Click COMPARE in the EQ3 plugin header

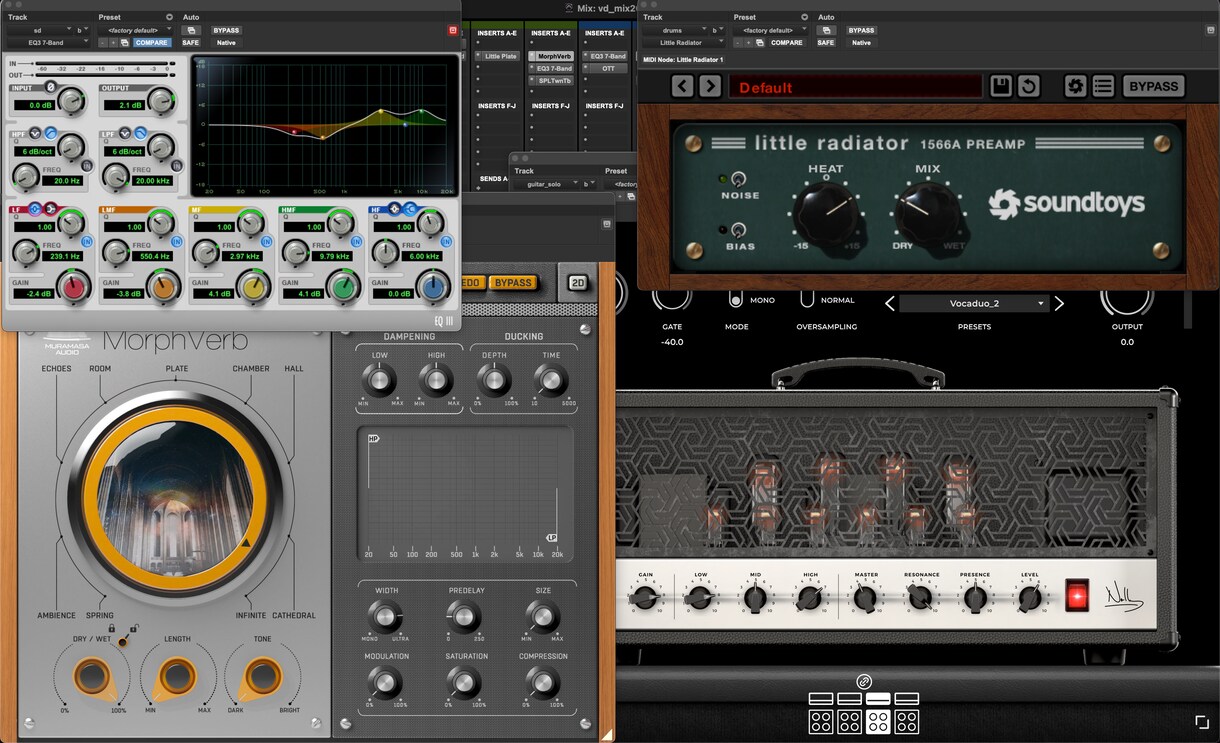pyautogui.click(x=153, y=43)
